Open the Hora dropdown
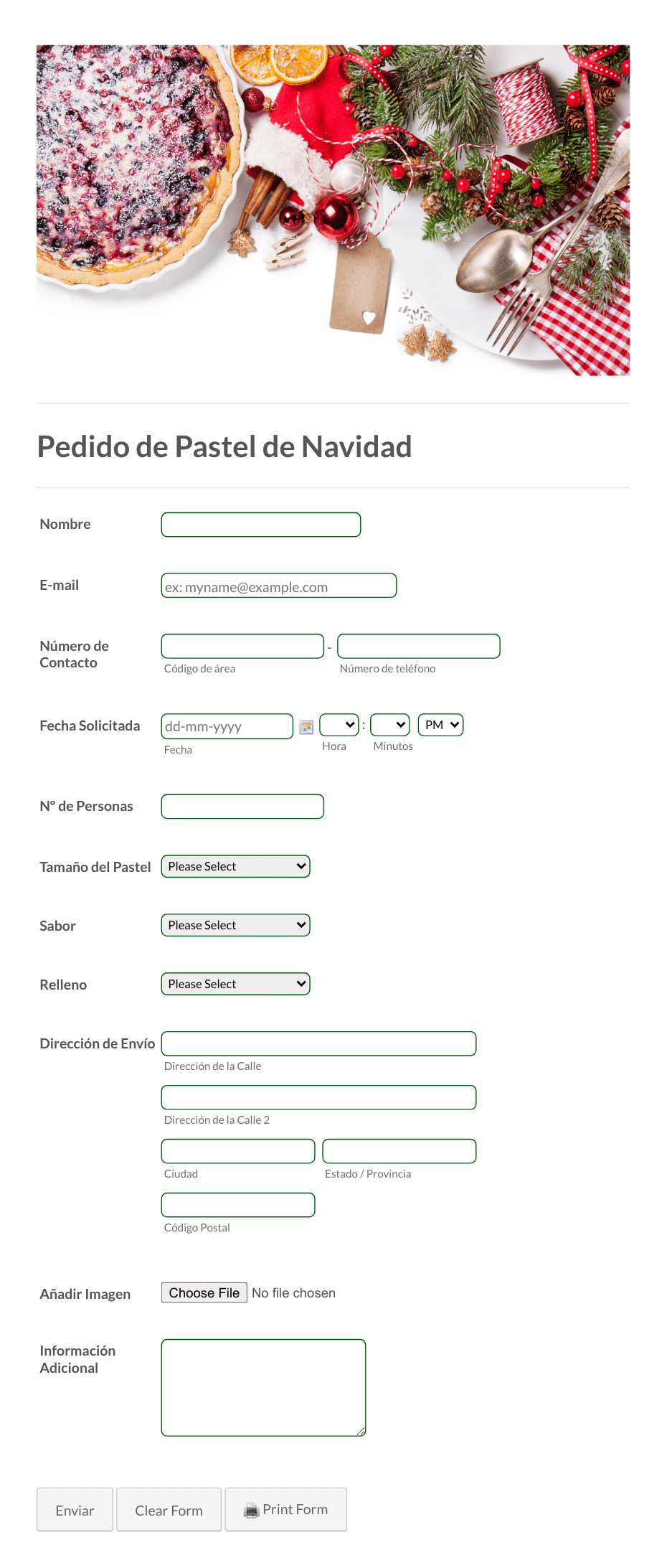The height and width of the screenshot is (1568, 667). (339, 725)
